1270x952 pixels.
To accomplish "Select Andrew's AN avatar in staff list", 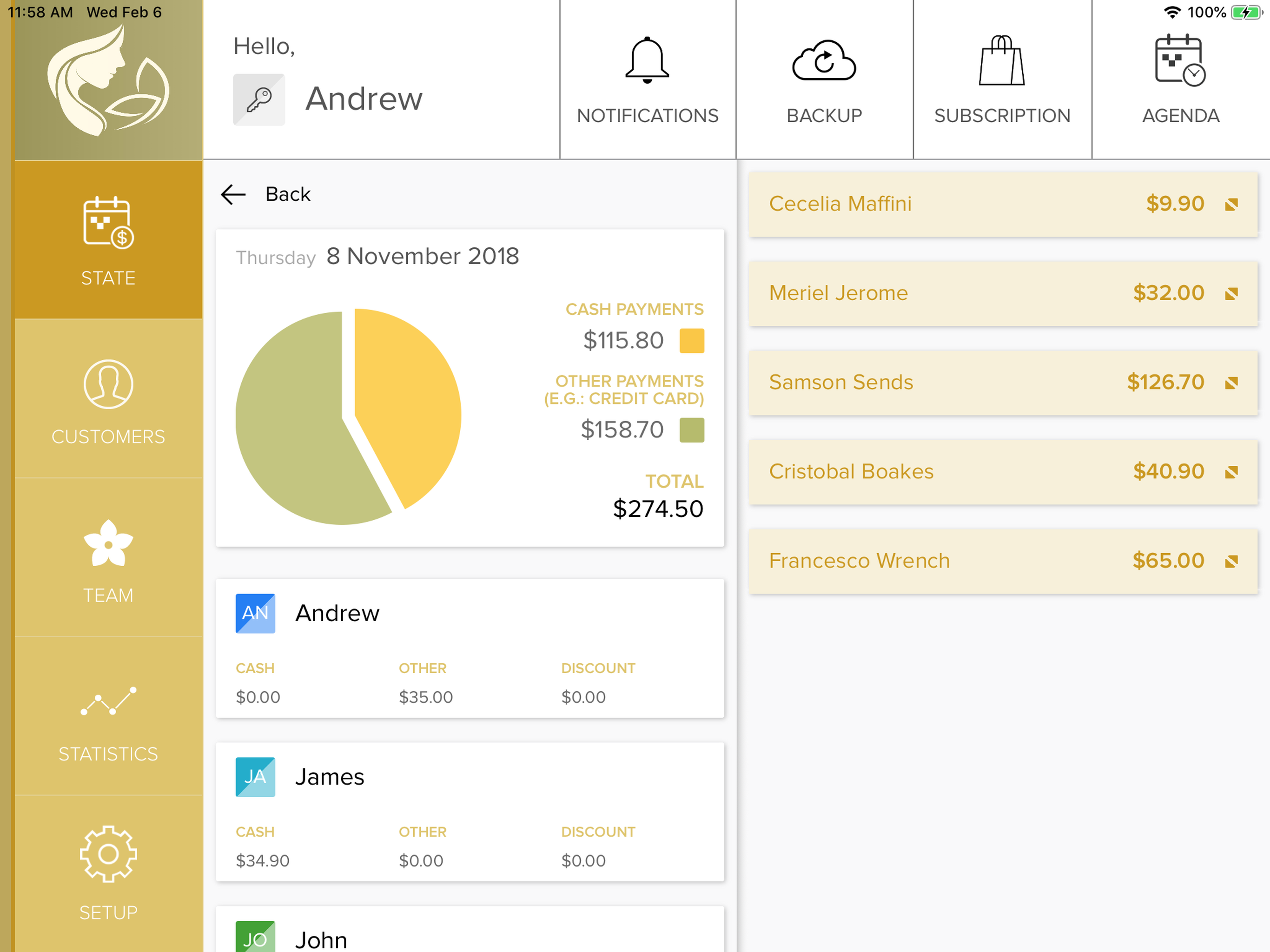I will click(256, 613).
